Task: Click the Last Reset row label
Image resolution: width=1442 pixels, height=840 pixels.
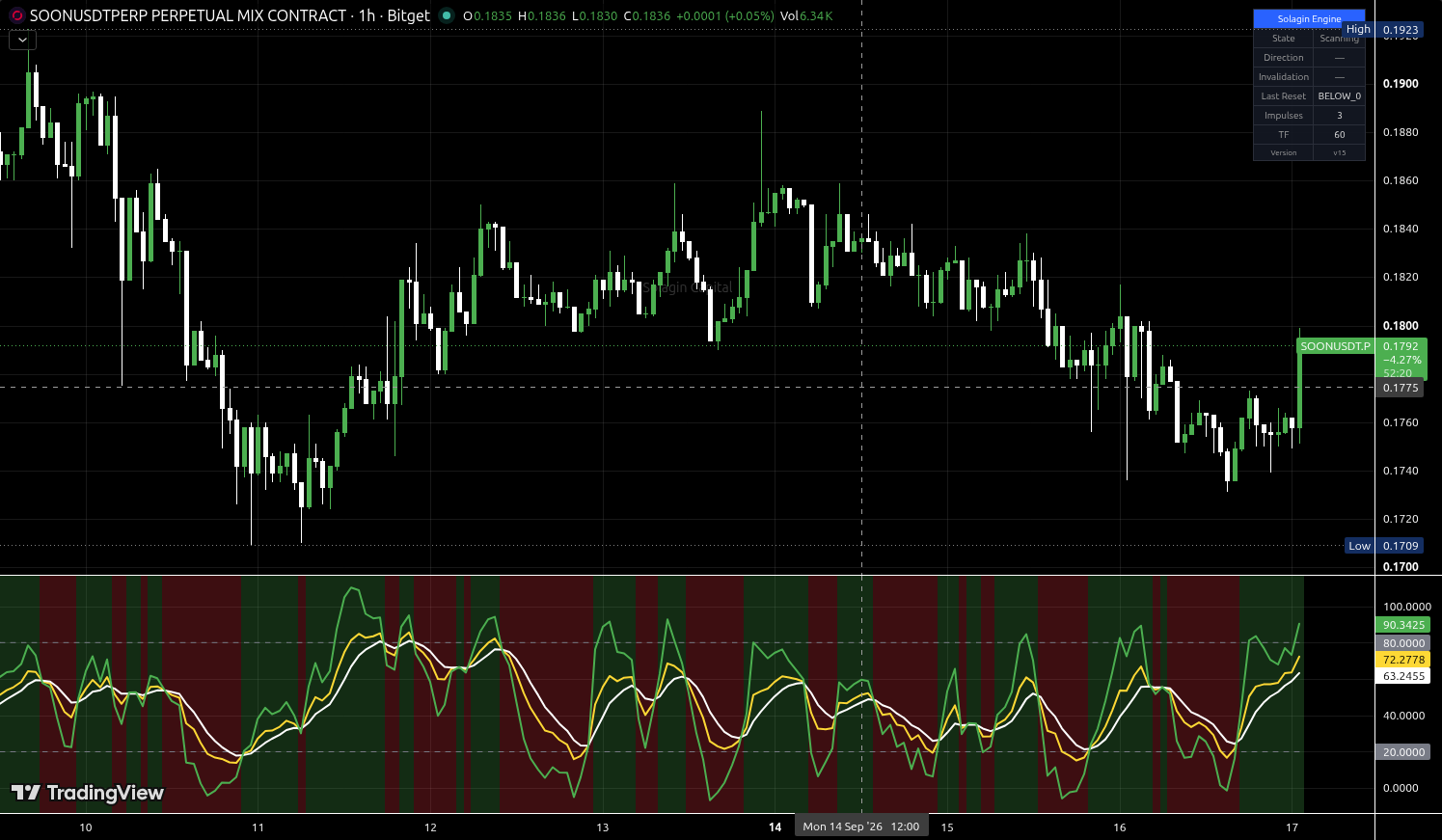Action: pyautogui.click(x=1283, y=96)
